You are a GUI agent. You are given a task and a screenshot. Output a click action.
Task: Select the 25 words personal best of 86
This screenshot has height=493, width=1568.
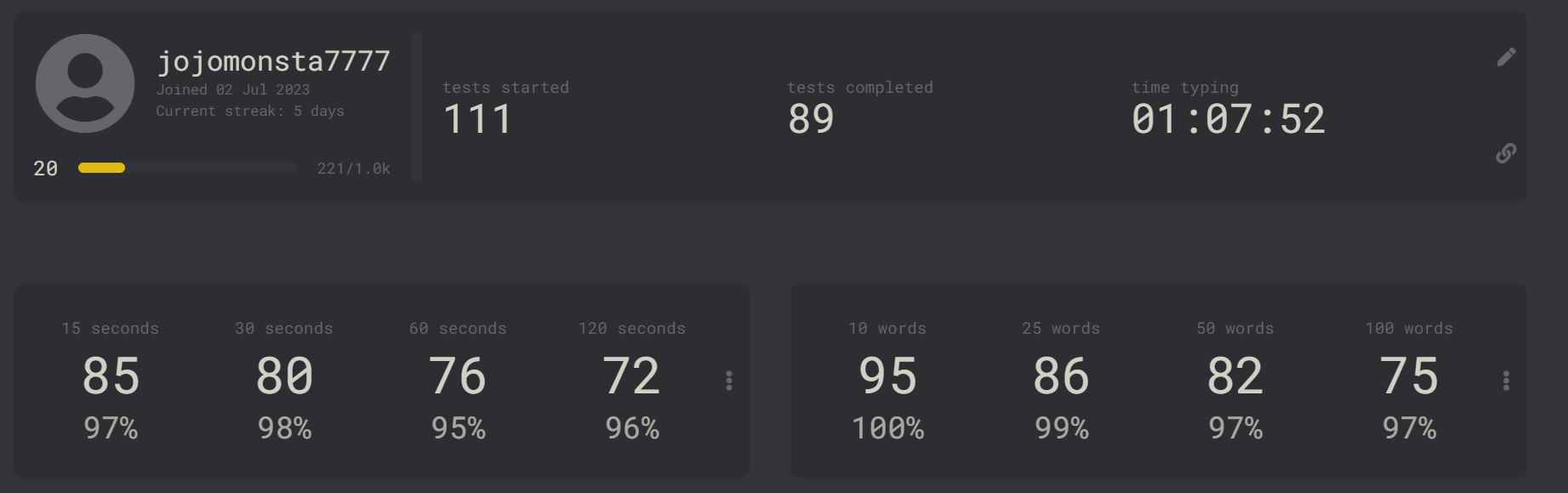point(1061,376)
